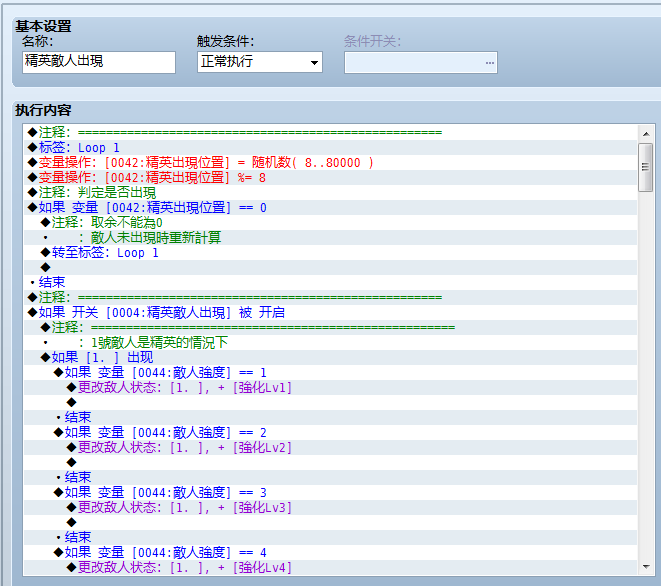This screenshot has width=661, height=586.
Task: Select the 更改敌人状态 + [強化Lv2] row
Action: coord(330,447)
